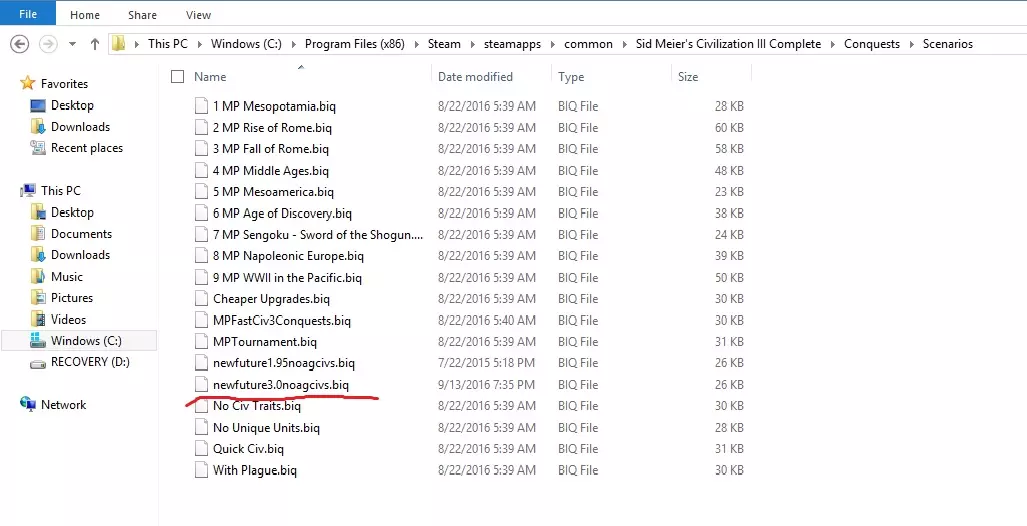Viewport: 1027px width, 526px height.
Task: Select file icon of newfuture3.0noagcivs.biq
Action: (x=201, y=385)
